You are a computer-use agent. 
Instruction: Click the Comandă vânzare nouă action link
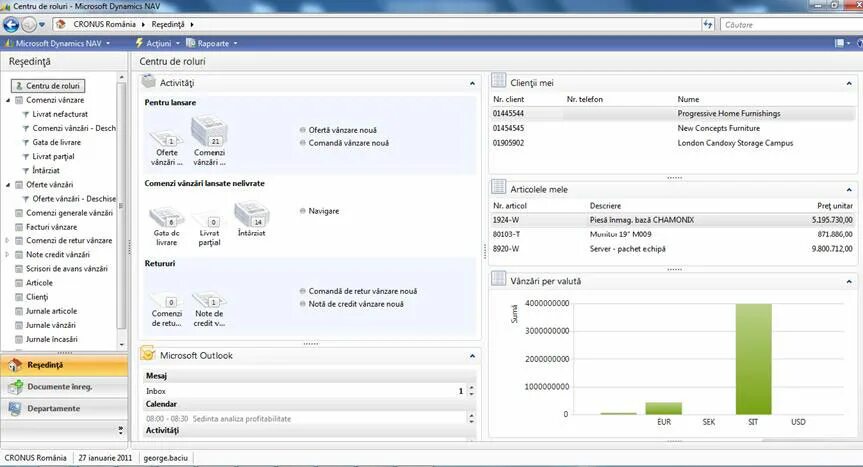click(x=348, y=143)
